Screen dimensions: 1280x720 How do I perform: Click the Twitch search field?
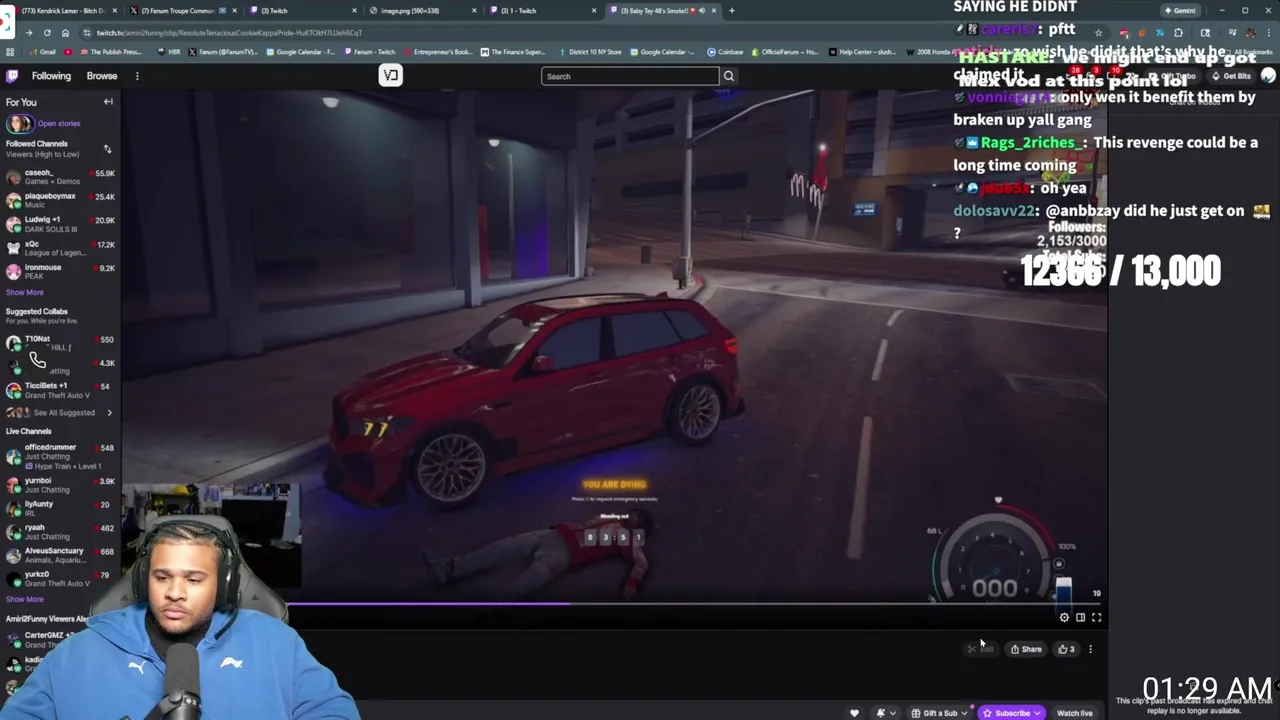tap(630, 76)
